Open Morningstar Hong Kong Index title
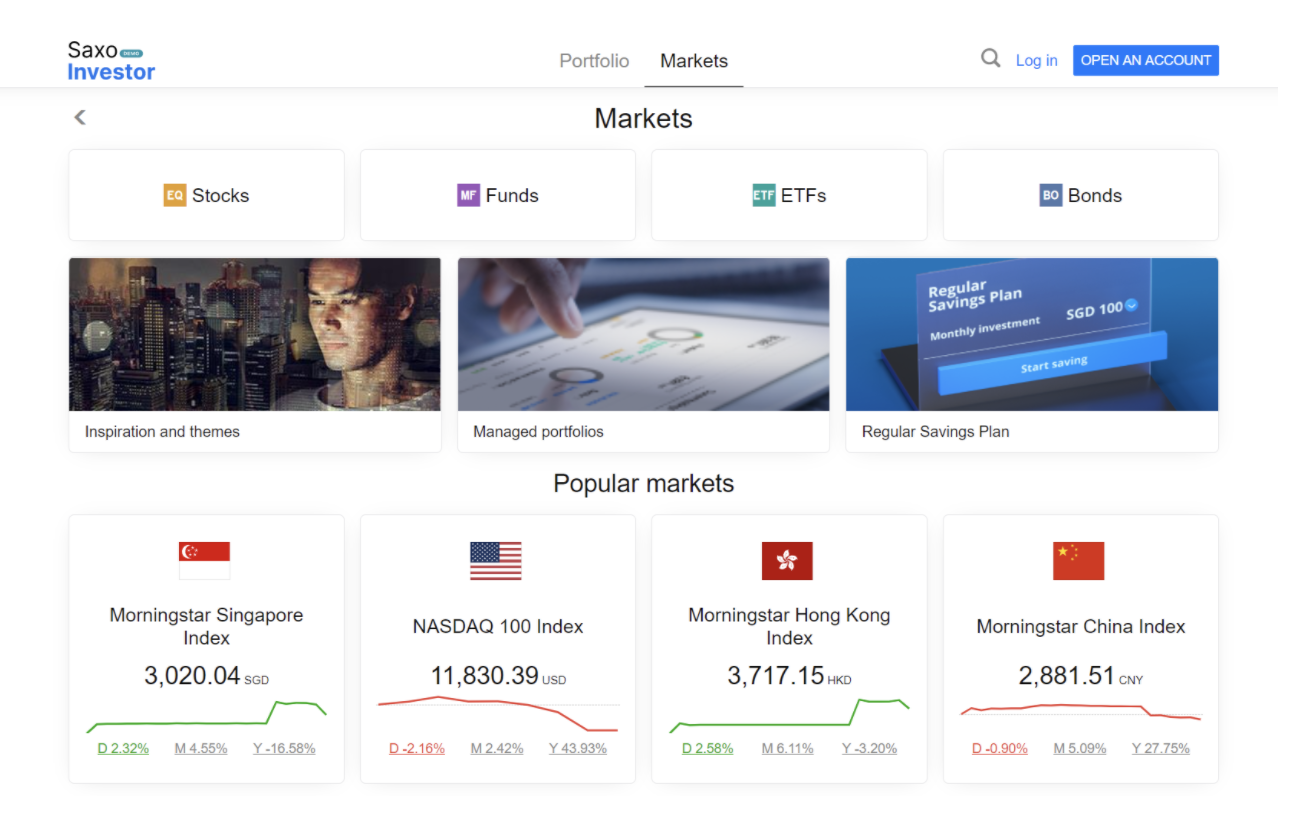 789,626
